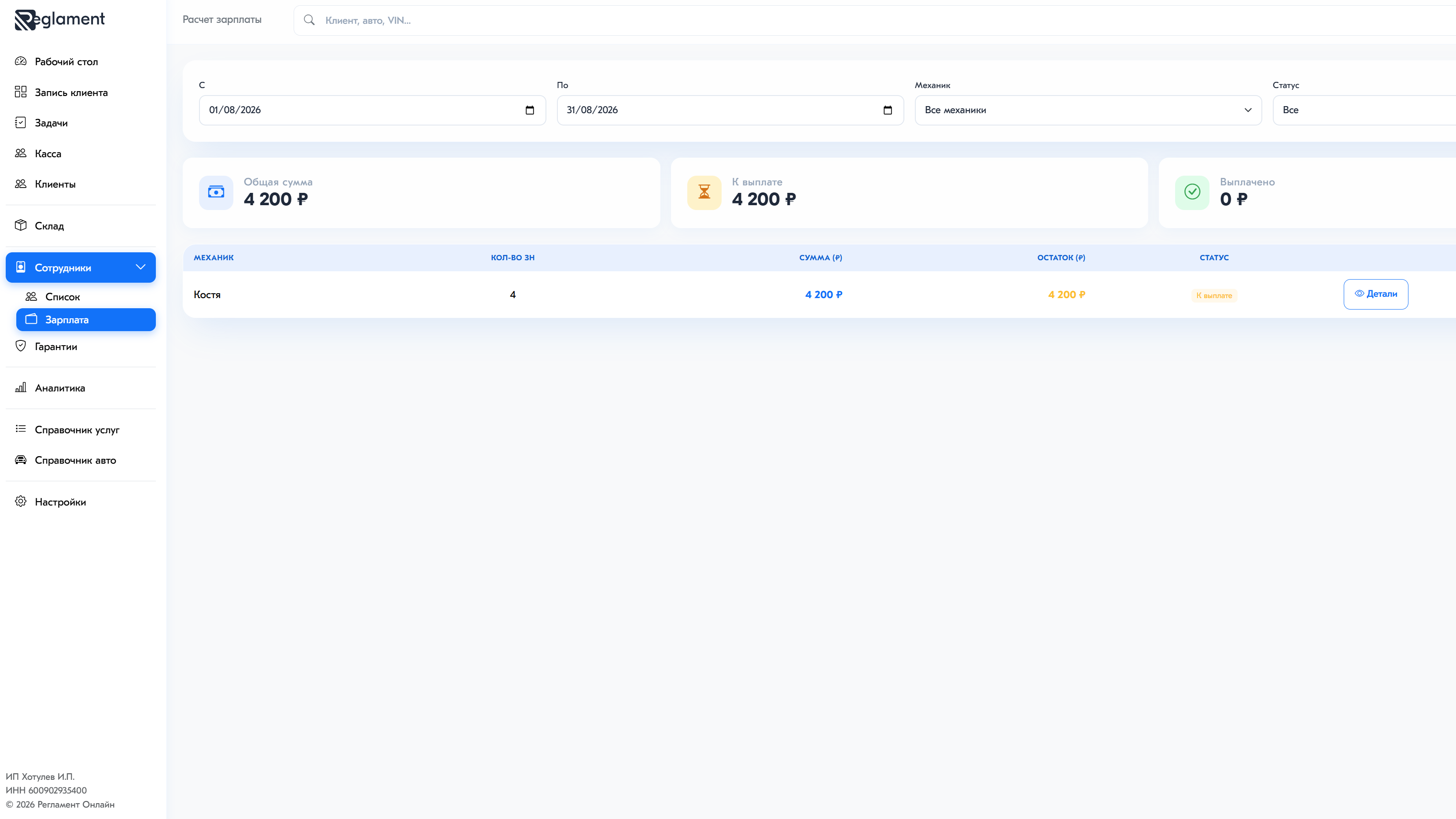
Task: Click Детали button for Костя
Action: 1375,294
